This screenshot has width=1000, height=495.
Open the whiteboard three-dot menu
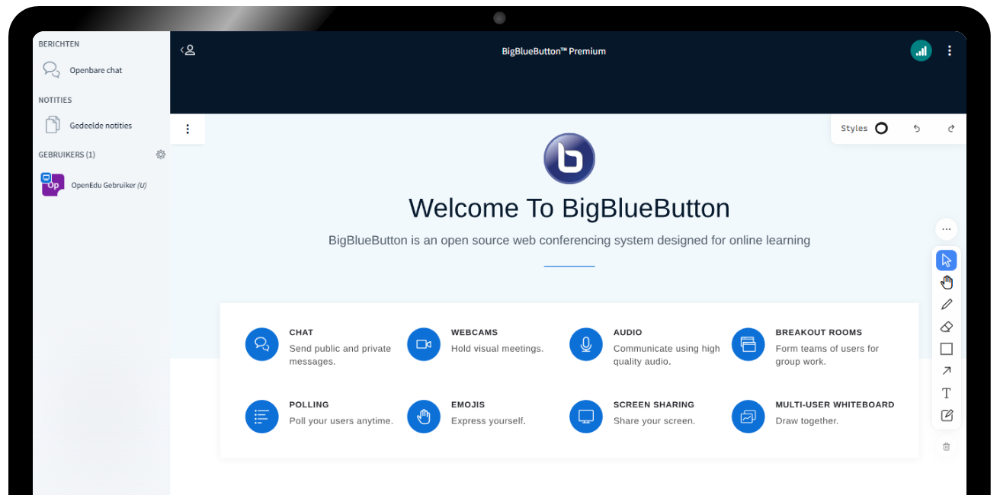[x=187, y=129]
